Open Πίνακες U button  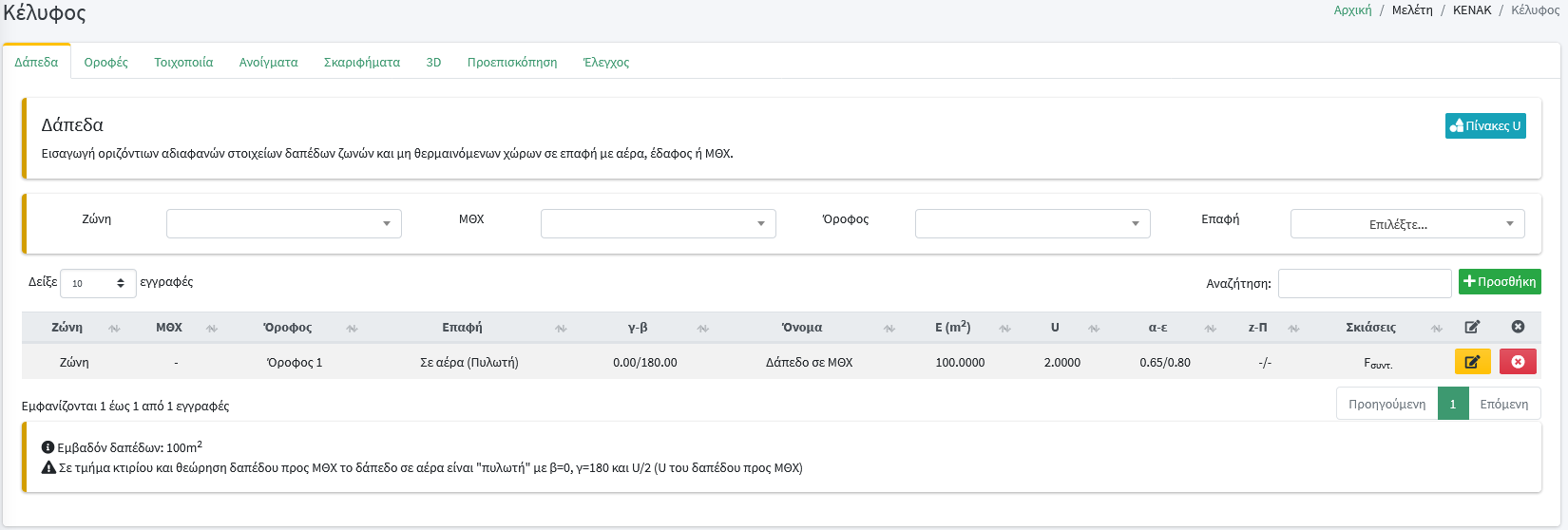[1484, 125]
